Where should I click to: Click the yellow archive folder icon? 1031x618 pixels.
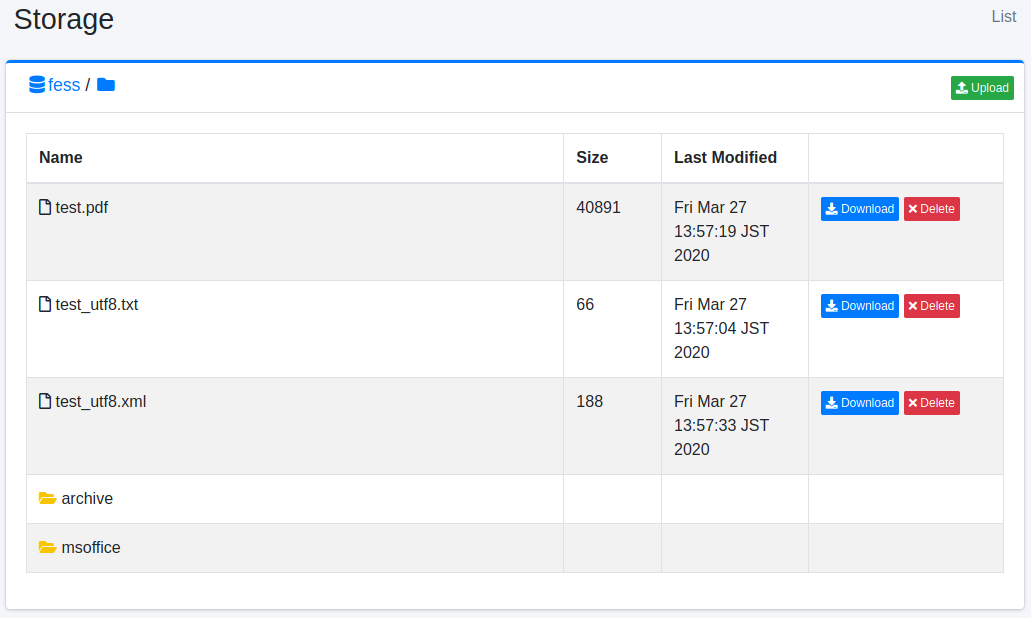click(47, 498)
